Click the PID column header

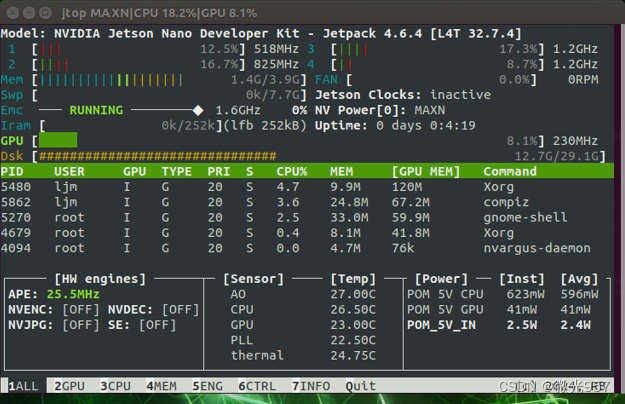tap(12, 171)
